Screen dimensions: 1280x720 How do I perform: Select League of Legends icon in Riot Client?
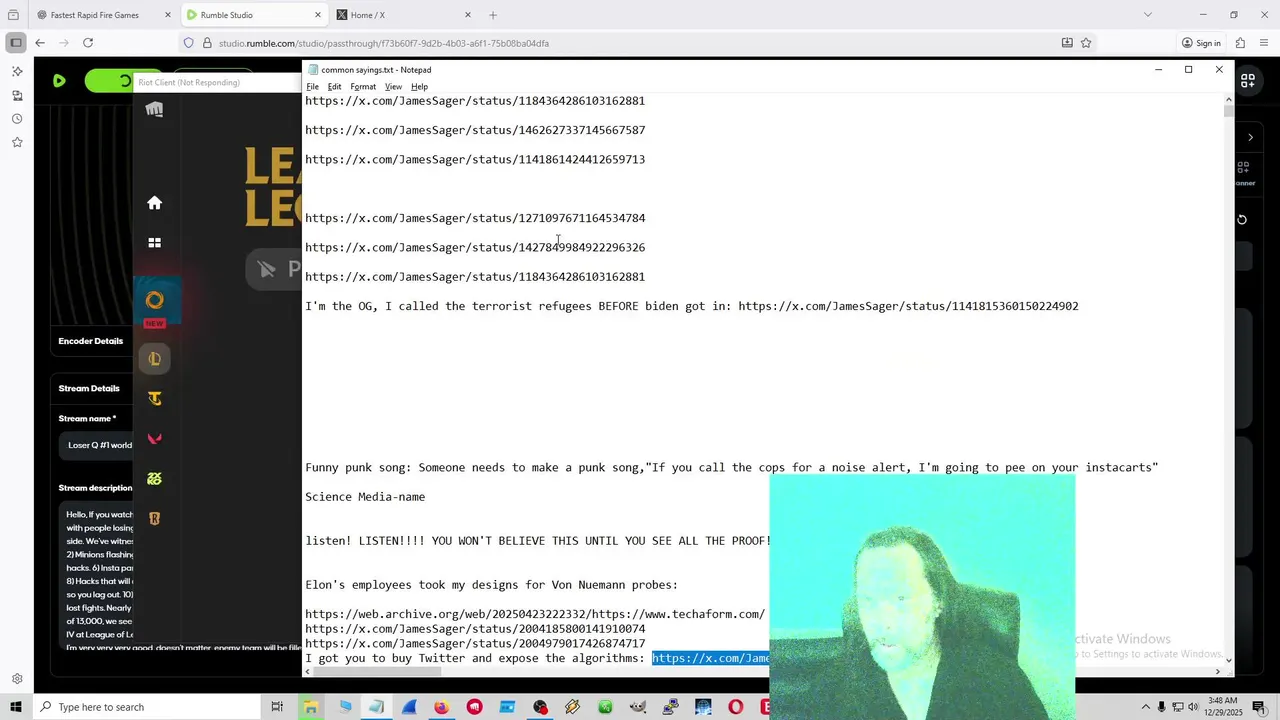point(154,359)
